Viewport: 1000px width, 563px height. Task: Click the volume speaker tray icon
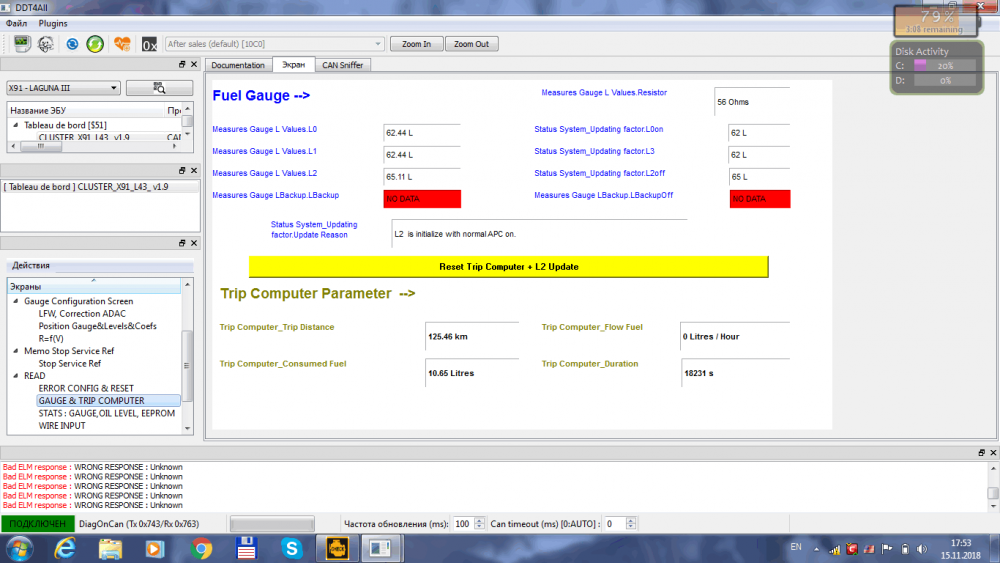[x=922, y=549]
